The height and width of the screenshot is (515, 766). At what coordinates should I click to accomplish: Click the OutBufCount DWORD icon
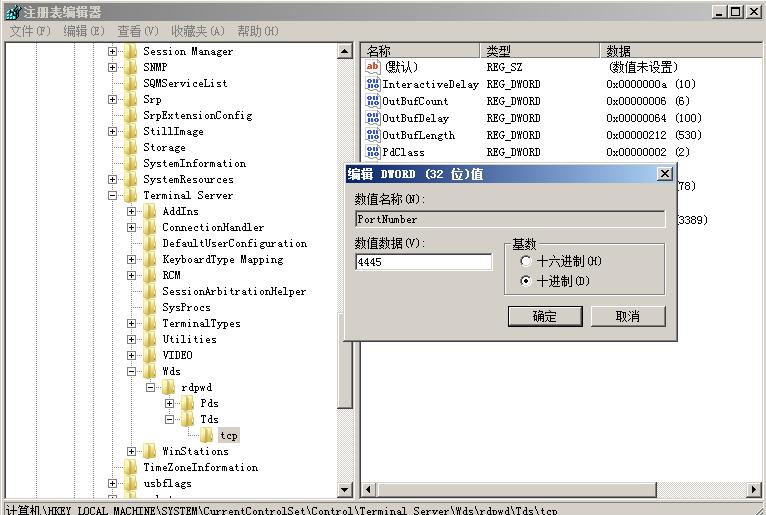(x=372, y=101)
